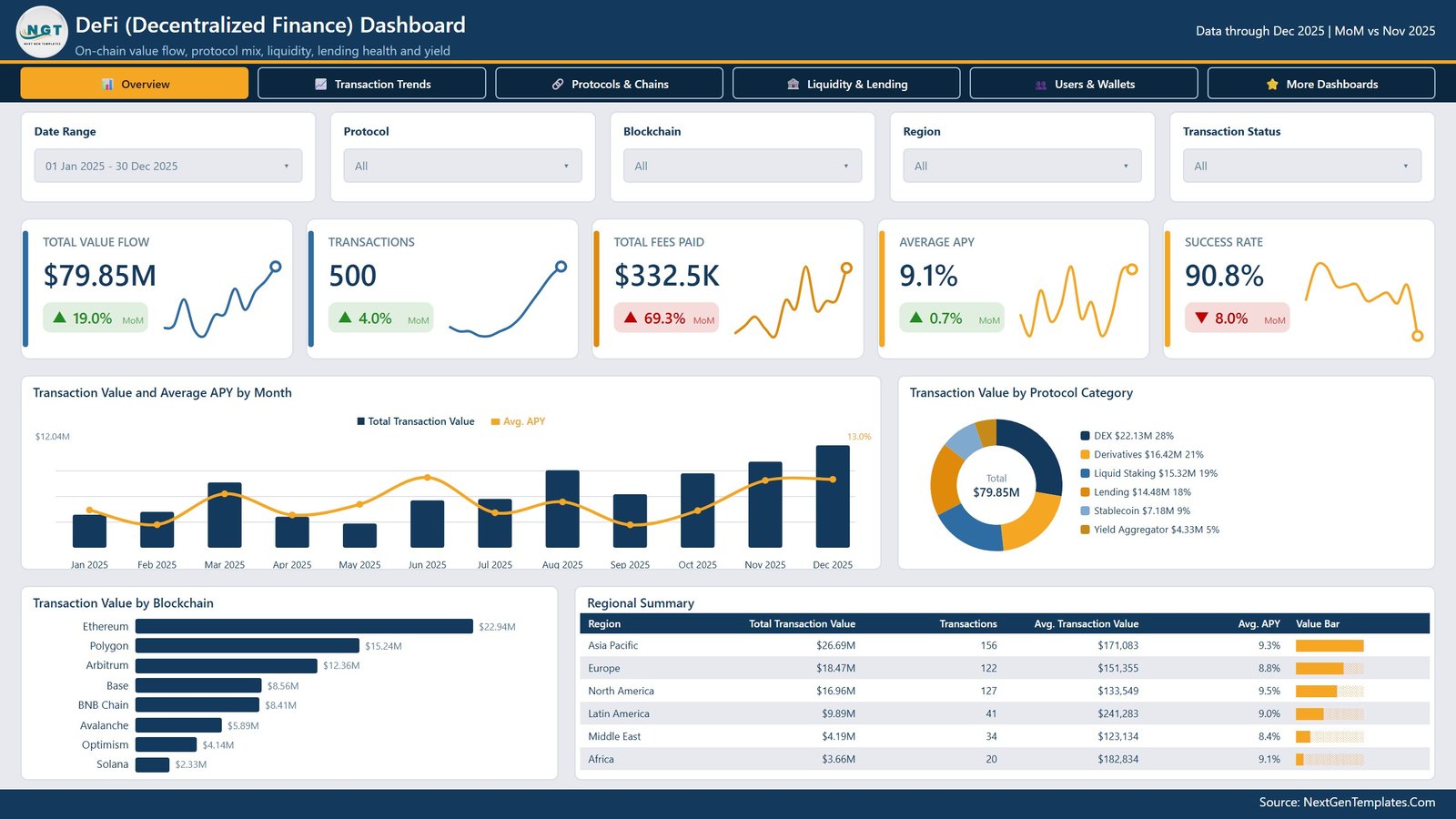Sort by the Region column header
Image resolution: width=1456 pixels, height=819 pixels.
[604, 623]
